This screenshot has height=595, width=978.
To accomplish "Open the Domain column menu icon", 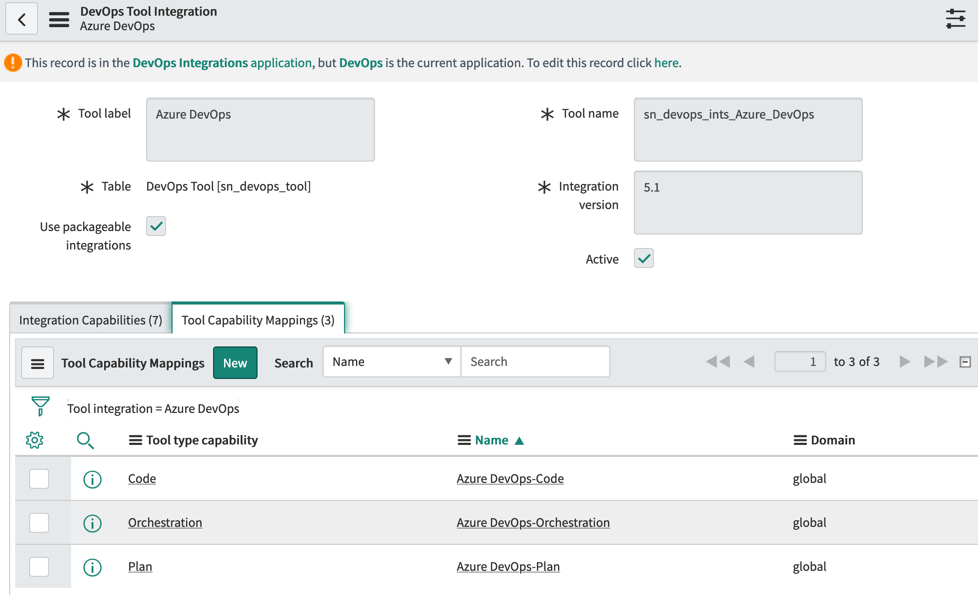I will click(800, 440).
